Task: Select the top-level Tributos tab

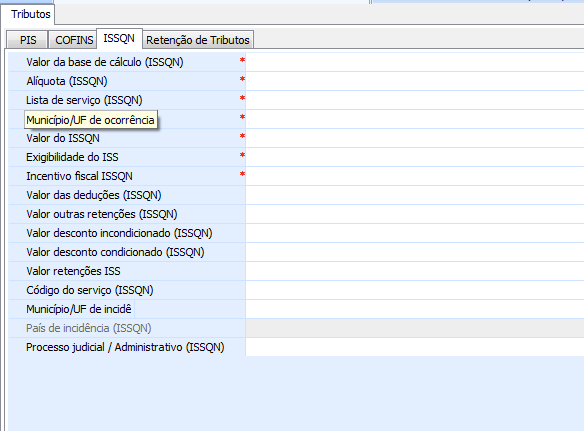Action: pyautogui.click(x=30, y=14)
